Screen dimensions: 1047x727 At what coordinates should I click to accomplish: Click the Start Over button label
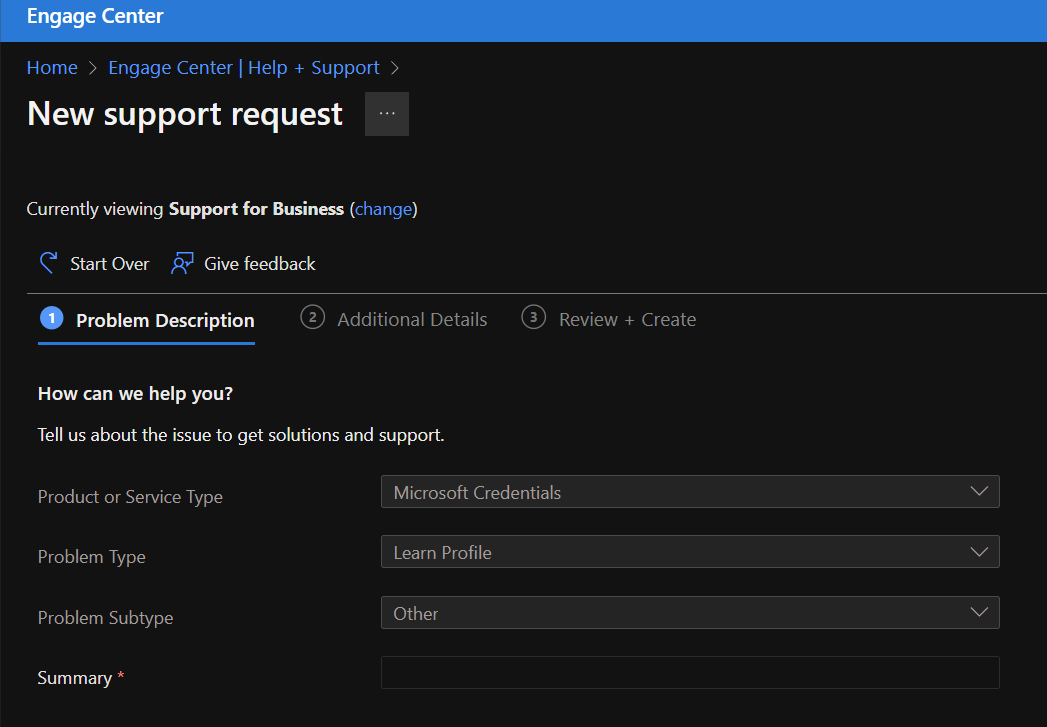(110, 264)
